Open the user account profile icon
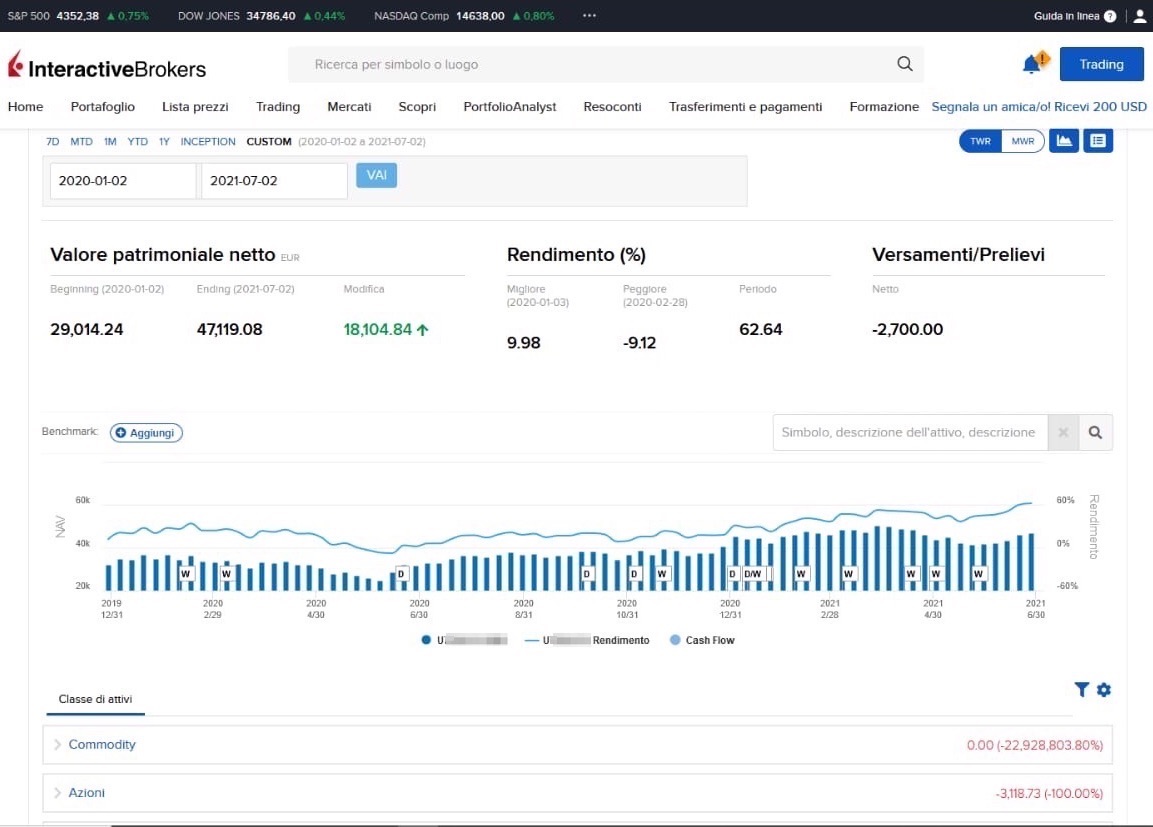This screenshot has height=827, width=1153. point(1139,16)
